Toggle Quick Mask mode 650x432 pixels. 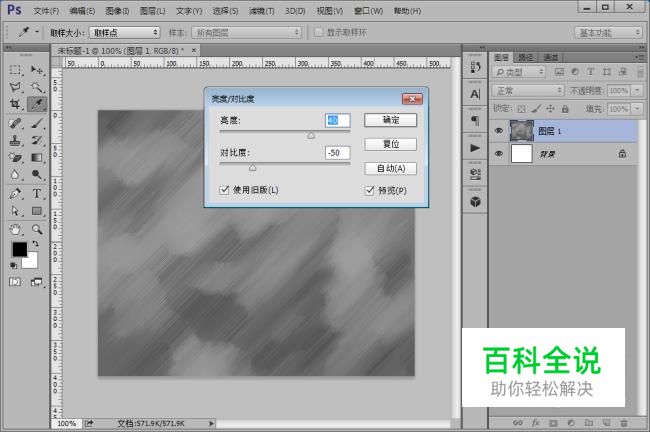click(15, 282)
